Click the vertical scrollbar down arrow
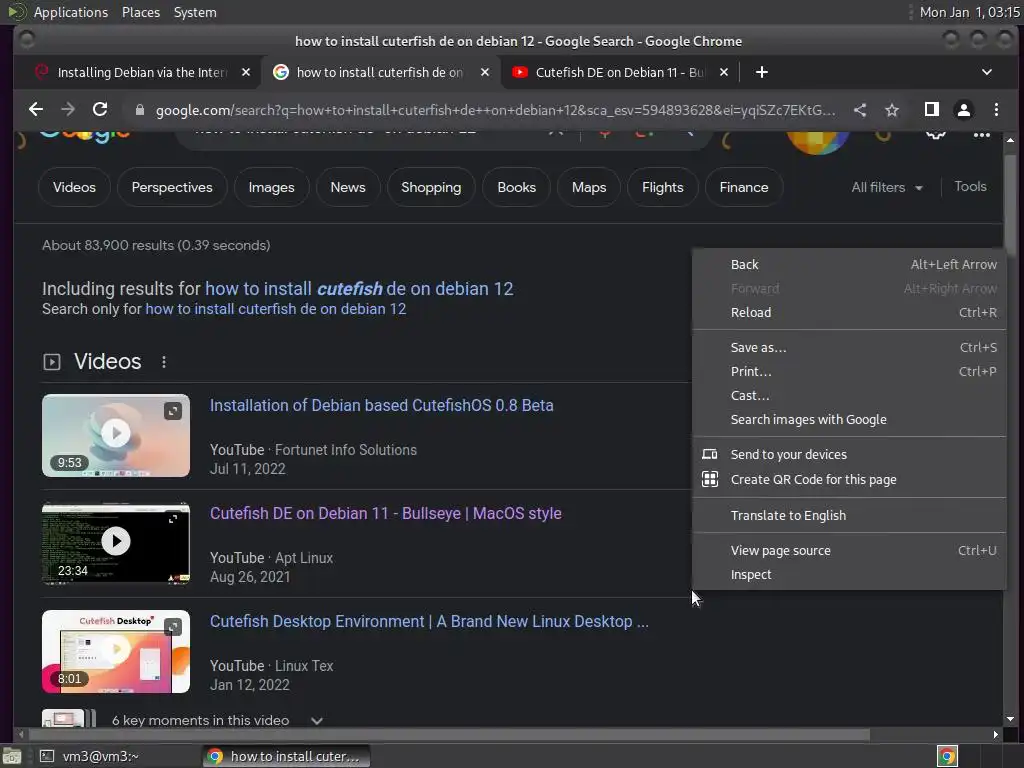 click(1010, 719)
